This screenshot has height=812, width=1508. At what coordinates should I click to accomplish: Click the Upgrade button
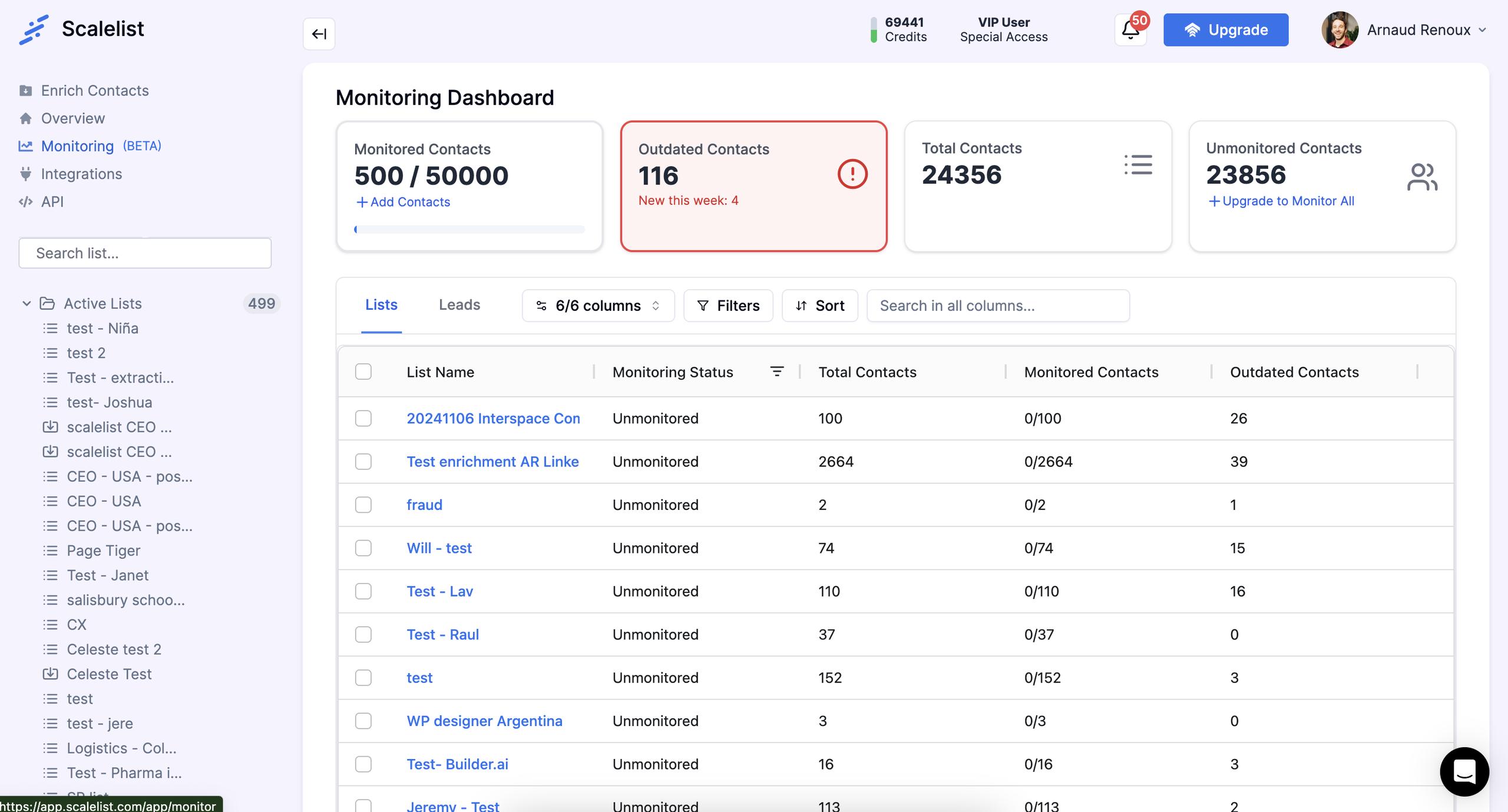tap(1225, 30)
